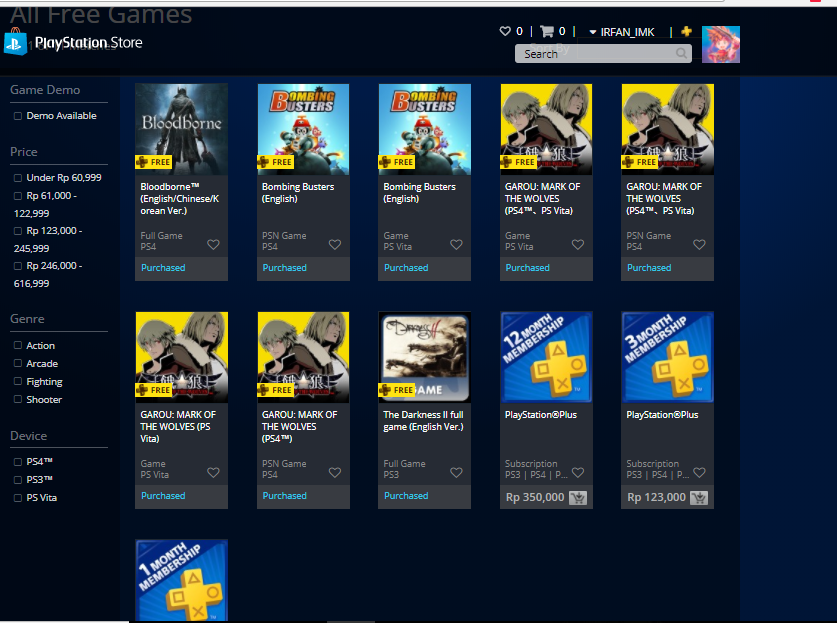Open GAROU: MARK OF THE WOLVES (PS4™) title
Image resolution: width=837 pixels, height=623 pixels.
[299, 427]
